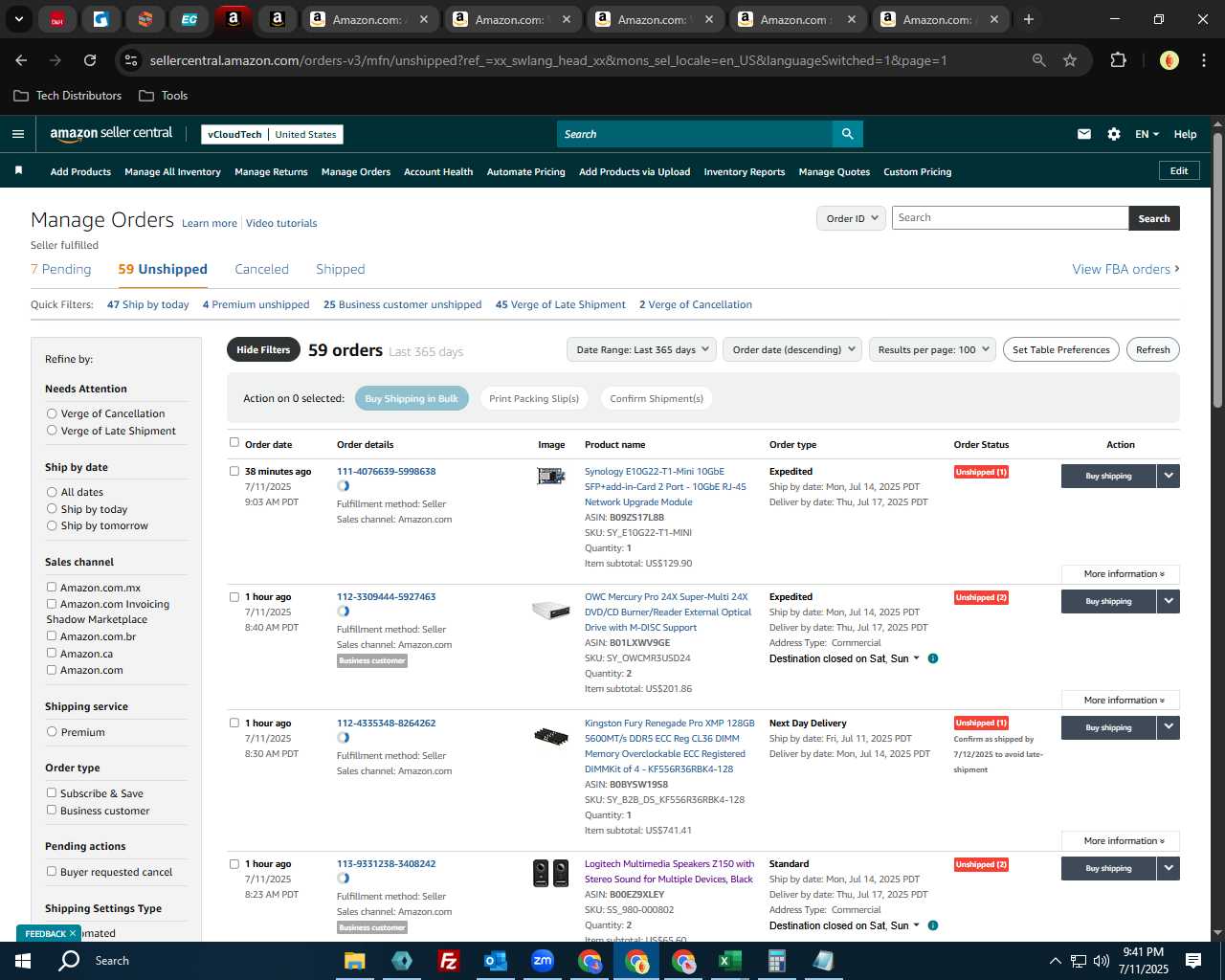Go back with the browser back arrow
Viewport: 1225px width, 980px height.
coord(21,60)
